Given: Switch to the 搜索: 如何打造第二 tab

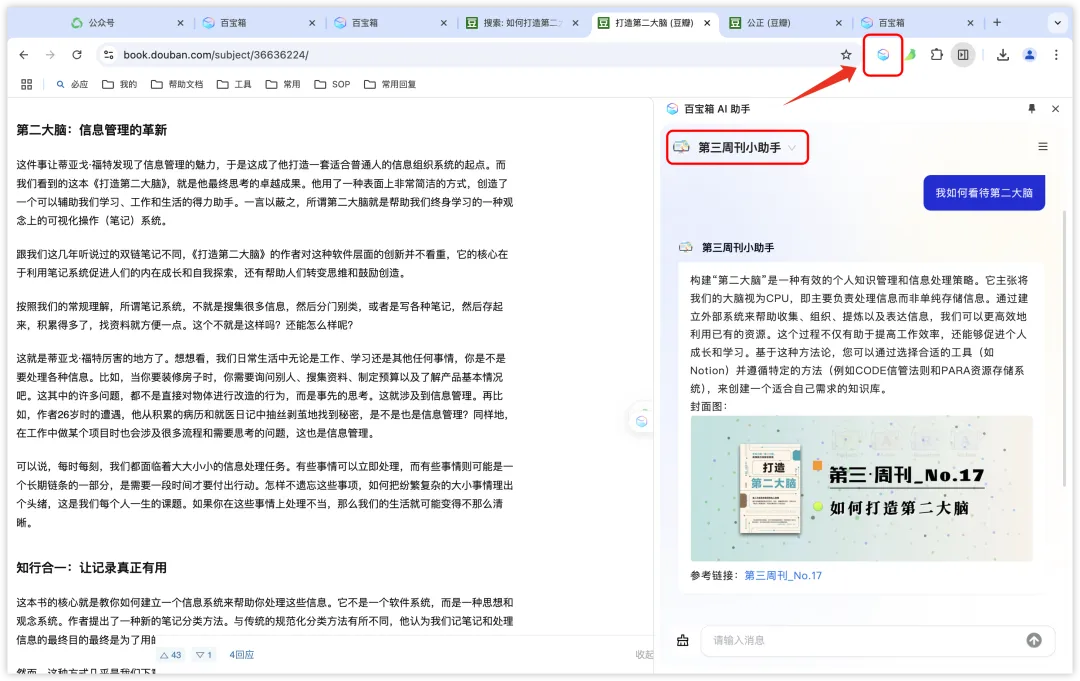Looking at the screenshot, I should 520,23.
